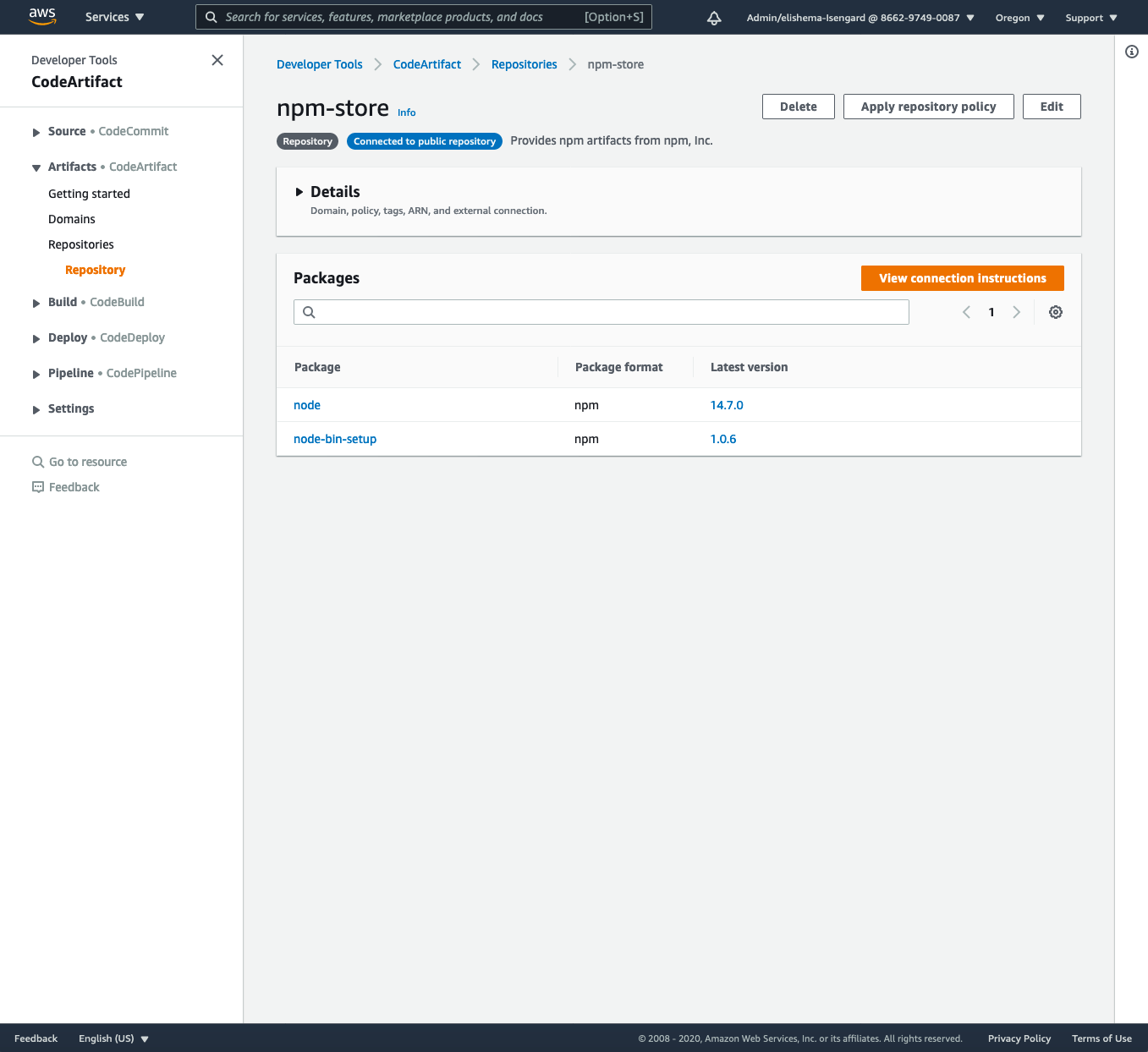The height and width of the screenshot is (1052, 1148).
Task: Open the notifications bell icon
Action: click(714, 18)
